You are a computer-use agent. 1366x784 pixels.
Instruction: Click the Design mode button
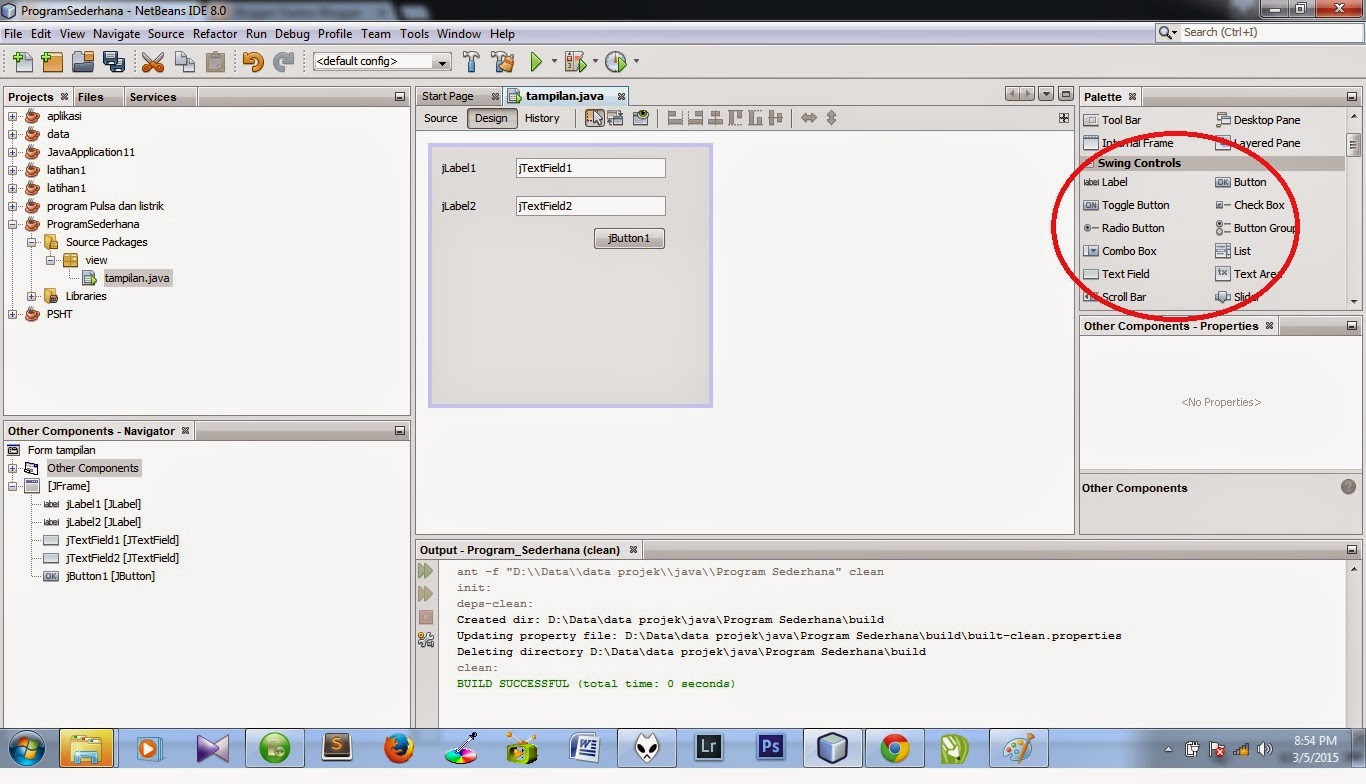491,118
